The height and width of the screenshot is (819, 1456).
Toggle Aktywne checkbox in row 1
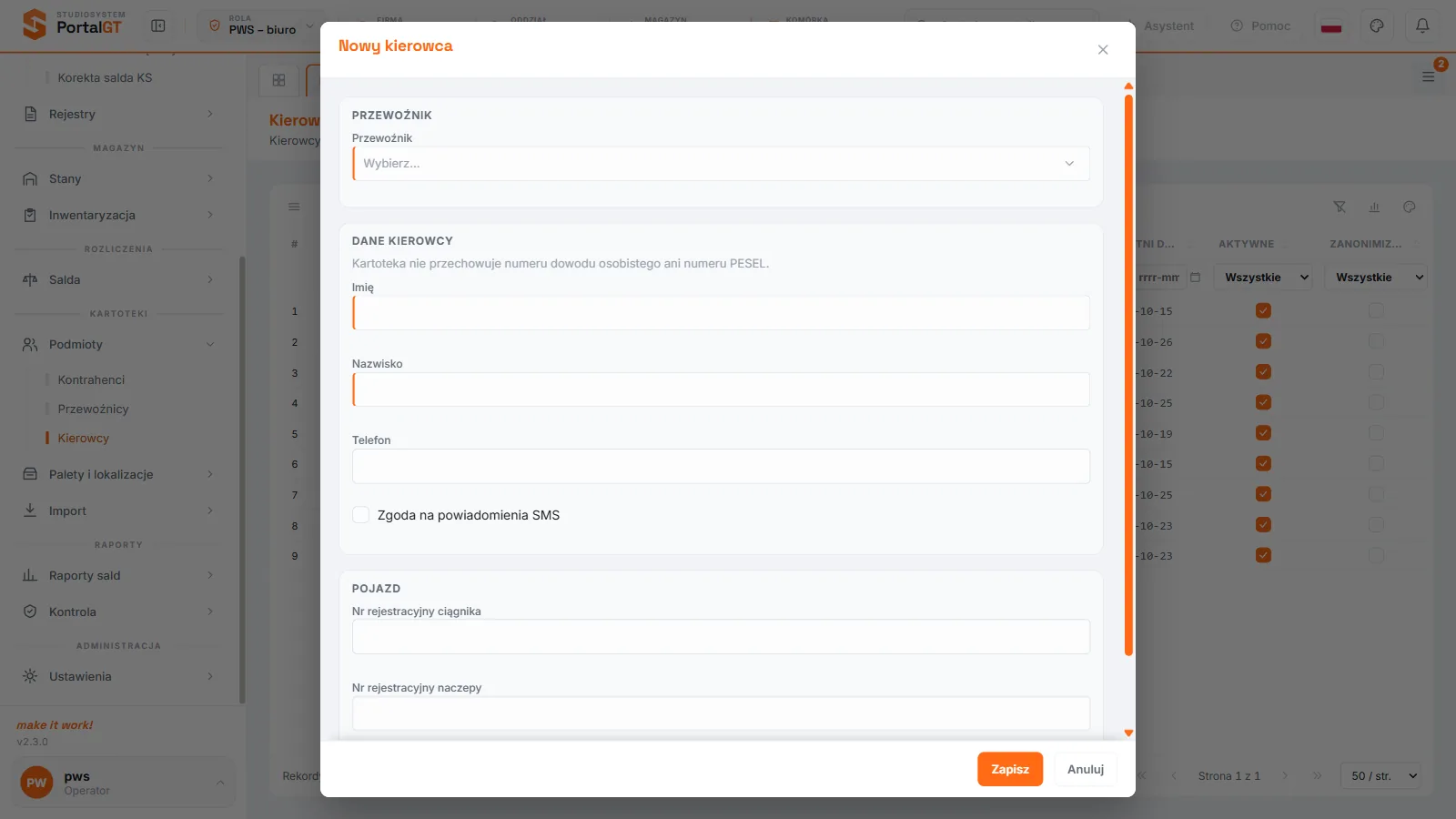pos(1263,310)
